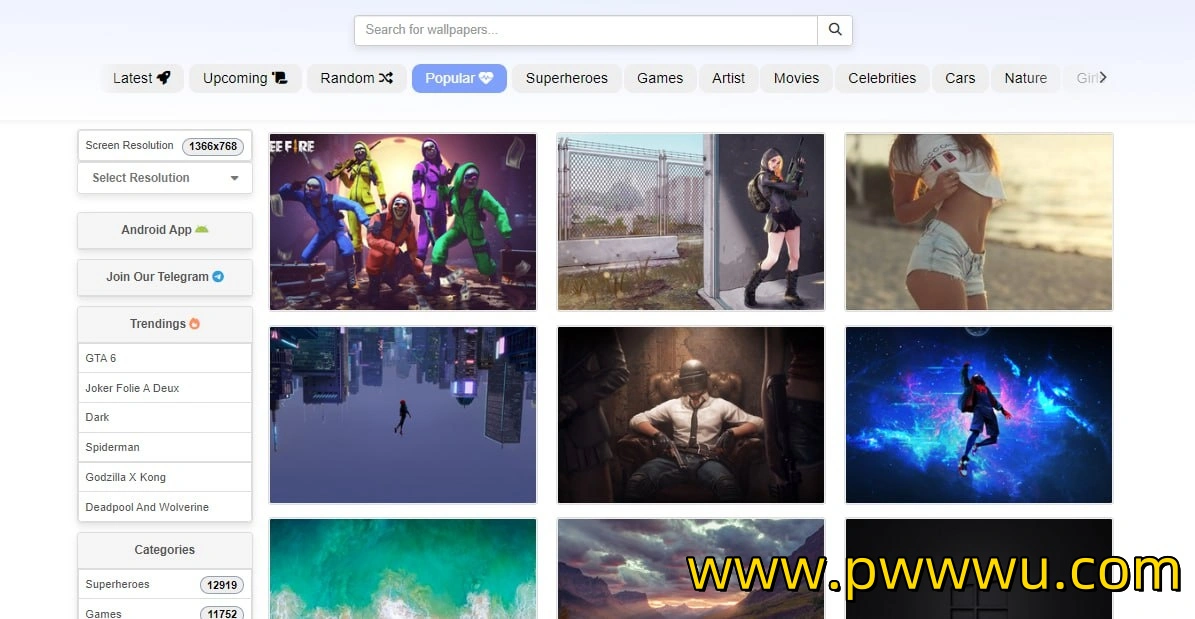Open the turquoise ocean aerial wallpaper
Screen dimensions: 1195x619
click(x=403, y=569)
